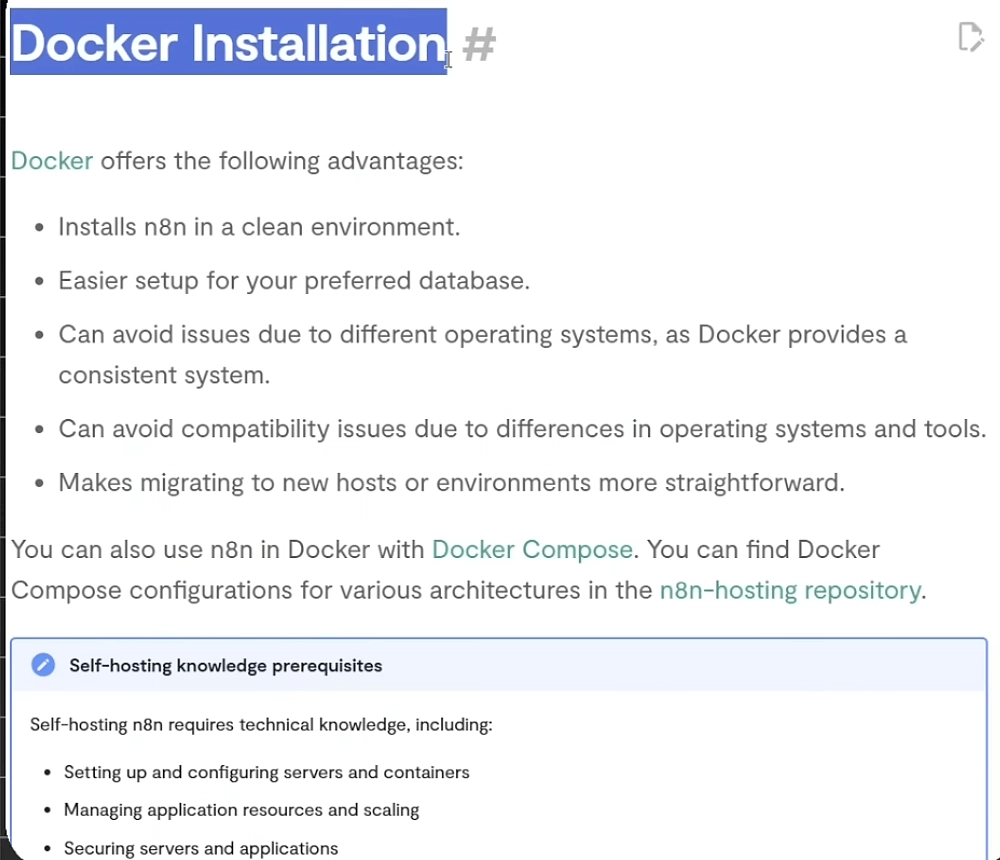Click 'Makes migrating to new hosts' bullet
1000x860 pixels.
(x=451, y=483)
